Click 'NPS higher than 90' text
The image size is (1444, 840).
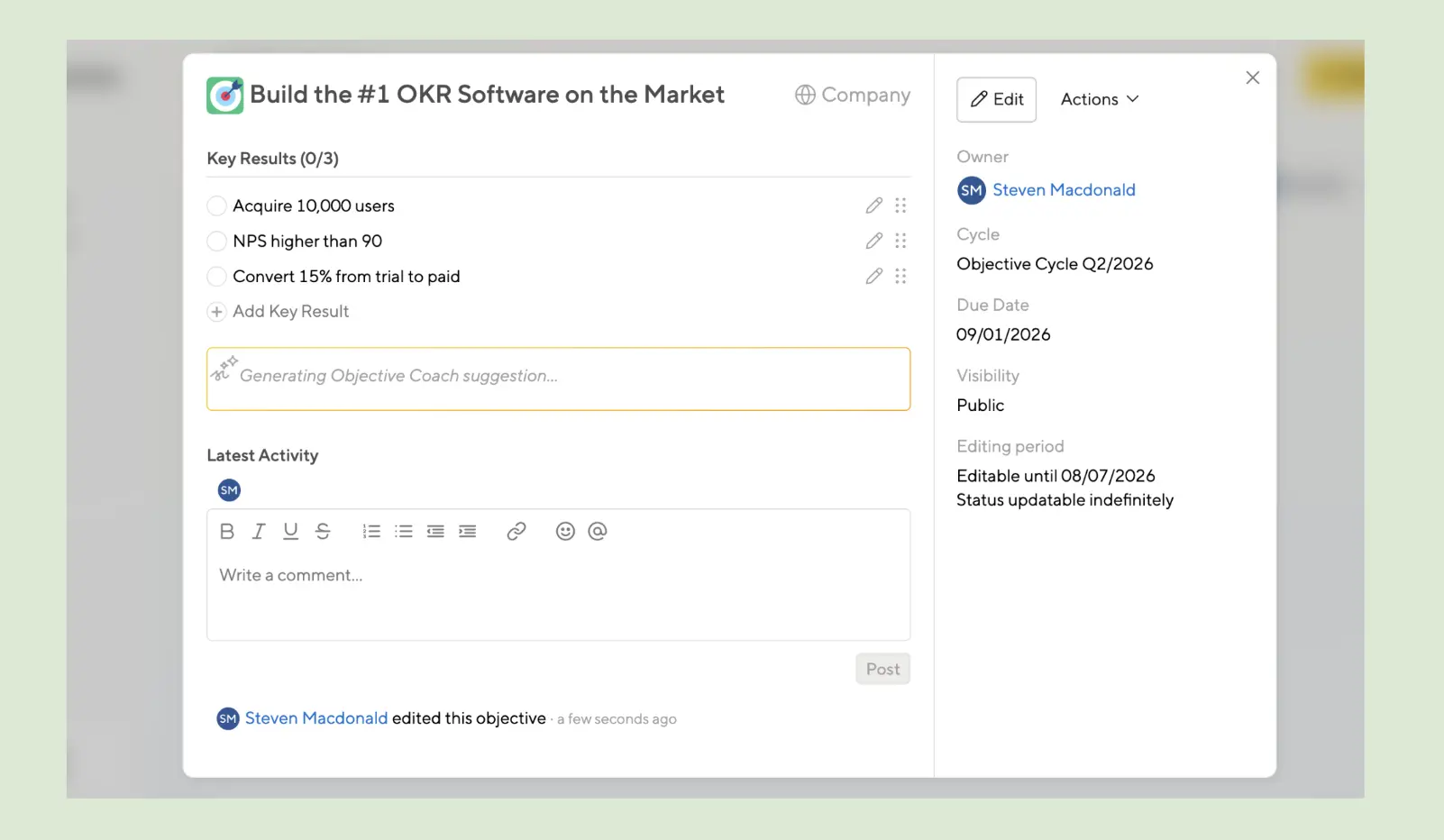pos(307,241)
